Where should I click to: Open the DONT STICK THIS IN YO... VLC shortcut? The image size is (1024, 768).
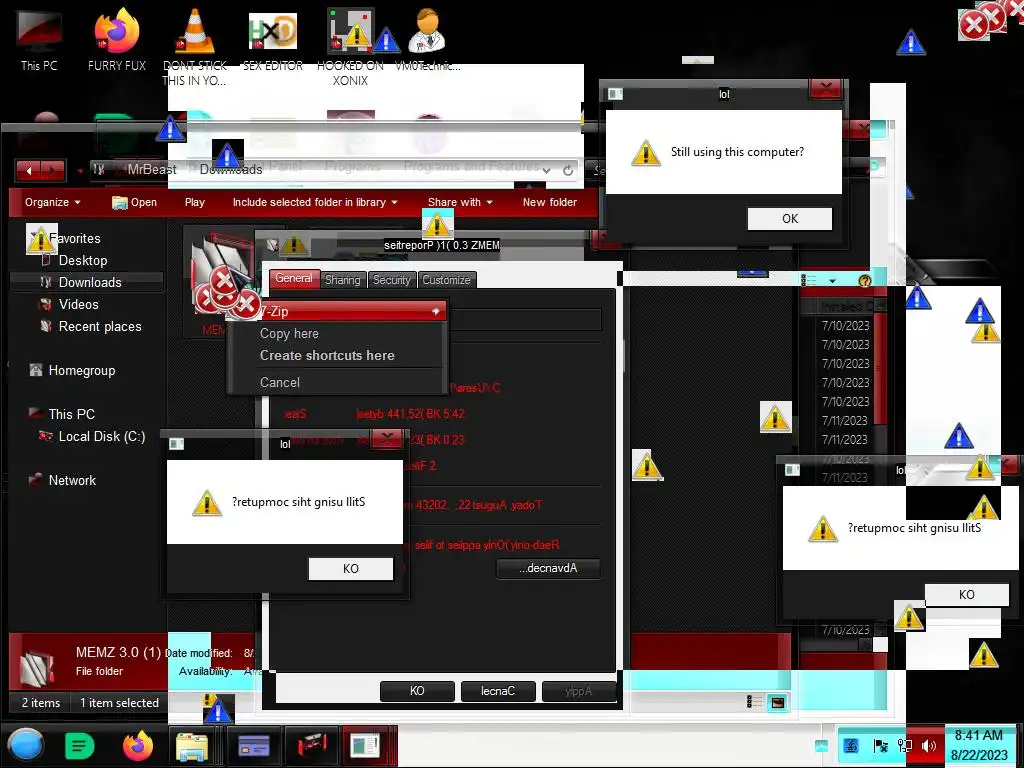pos(195,46)
